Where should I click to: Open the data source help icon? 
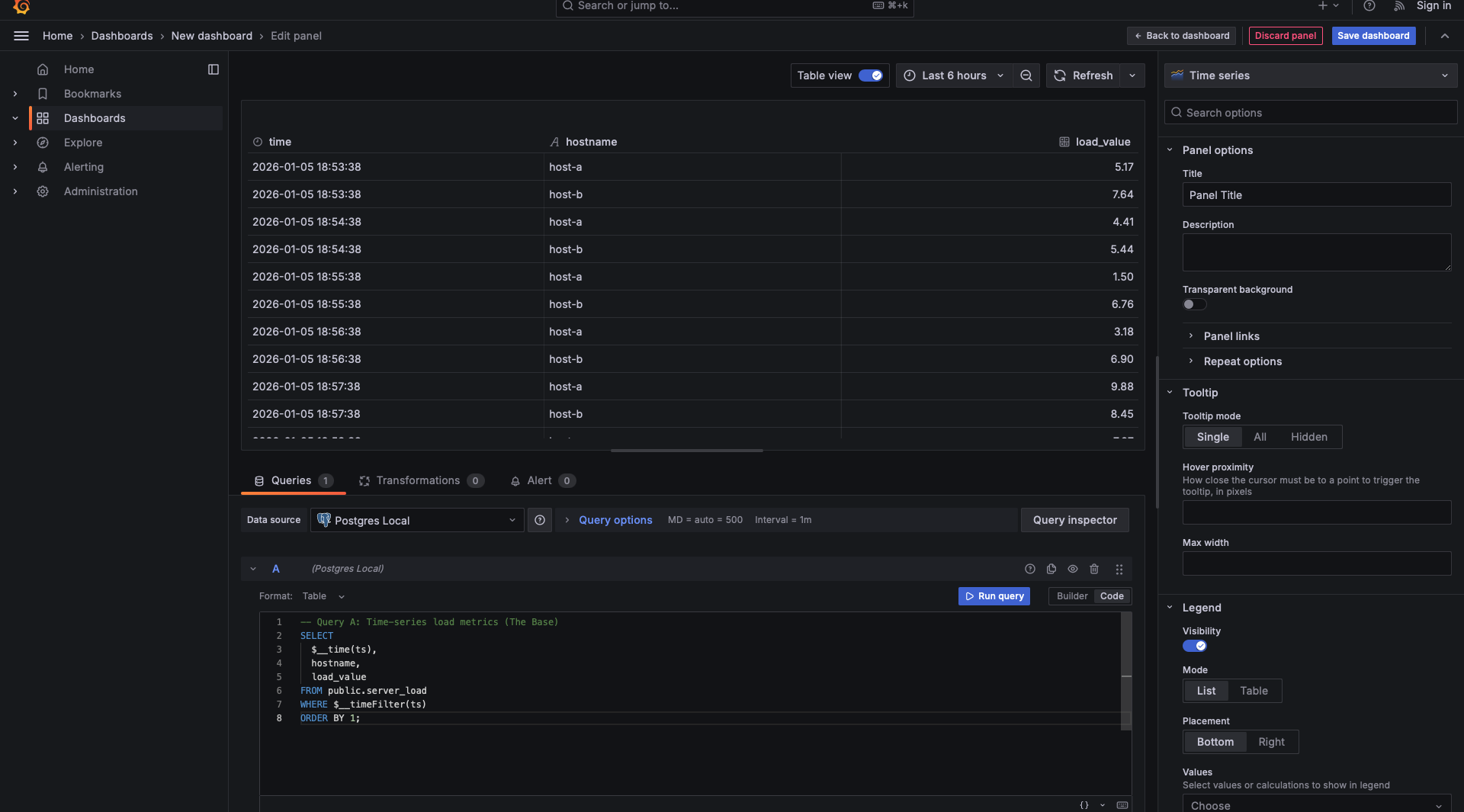[540, 520]
